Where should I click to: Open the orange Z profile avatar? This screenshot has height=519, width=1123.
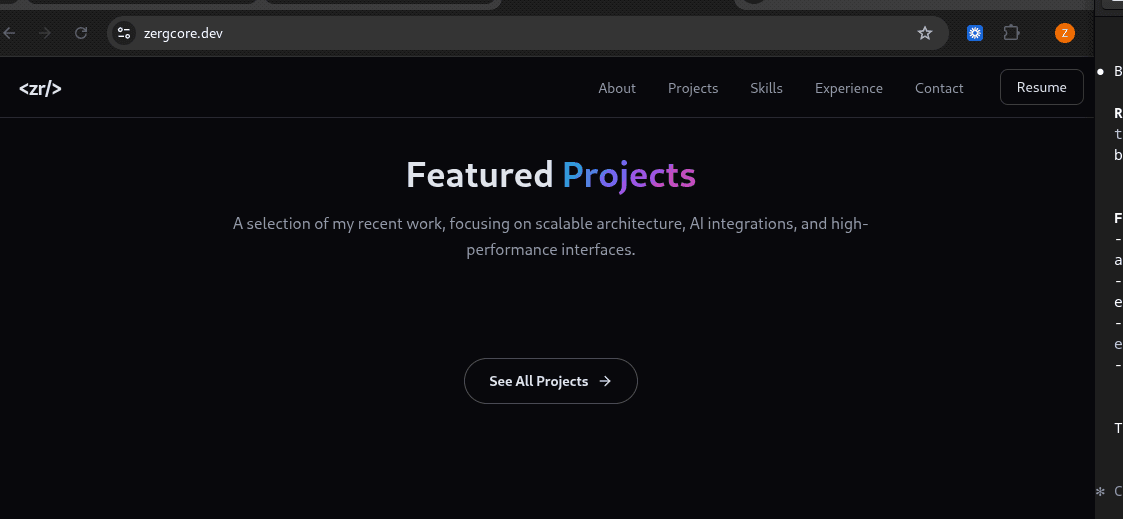(x=1065, y=33)
